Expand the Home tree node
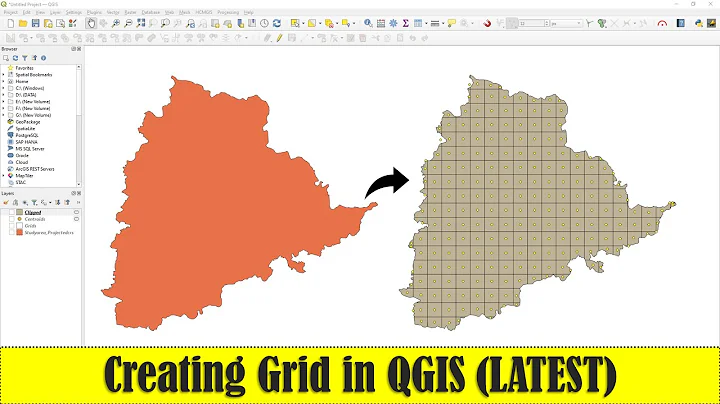This screenshot has width=720, height=404. point(4,81)
